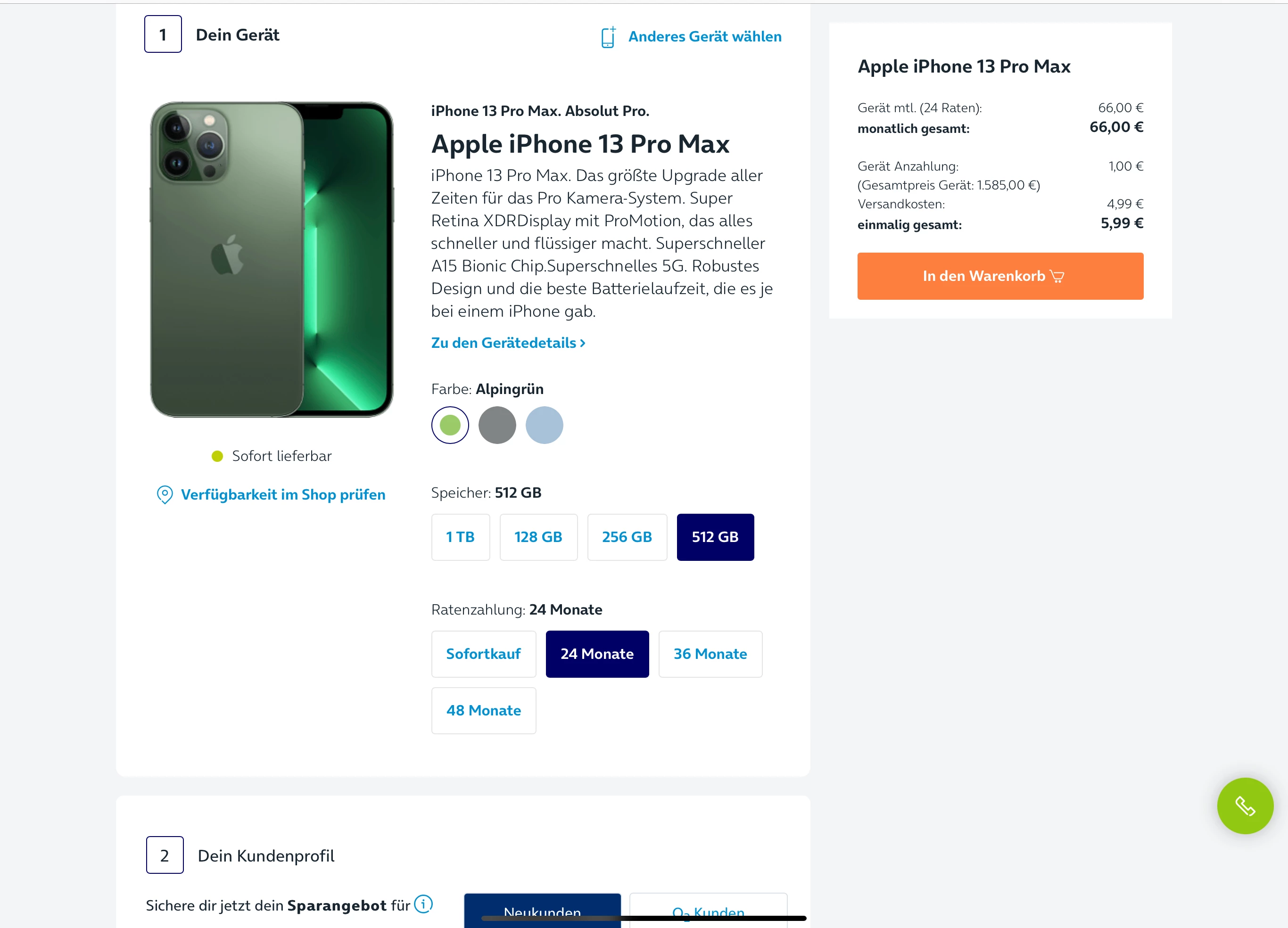
Task: Select the 1 TB storage option
Action: pyautogui.click(x=460, y=537)
